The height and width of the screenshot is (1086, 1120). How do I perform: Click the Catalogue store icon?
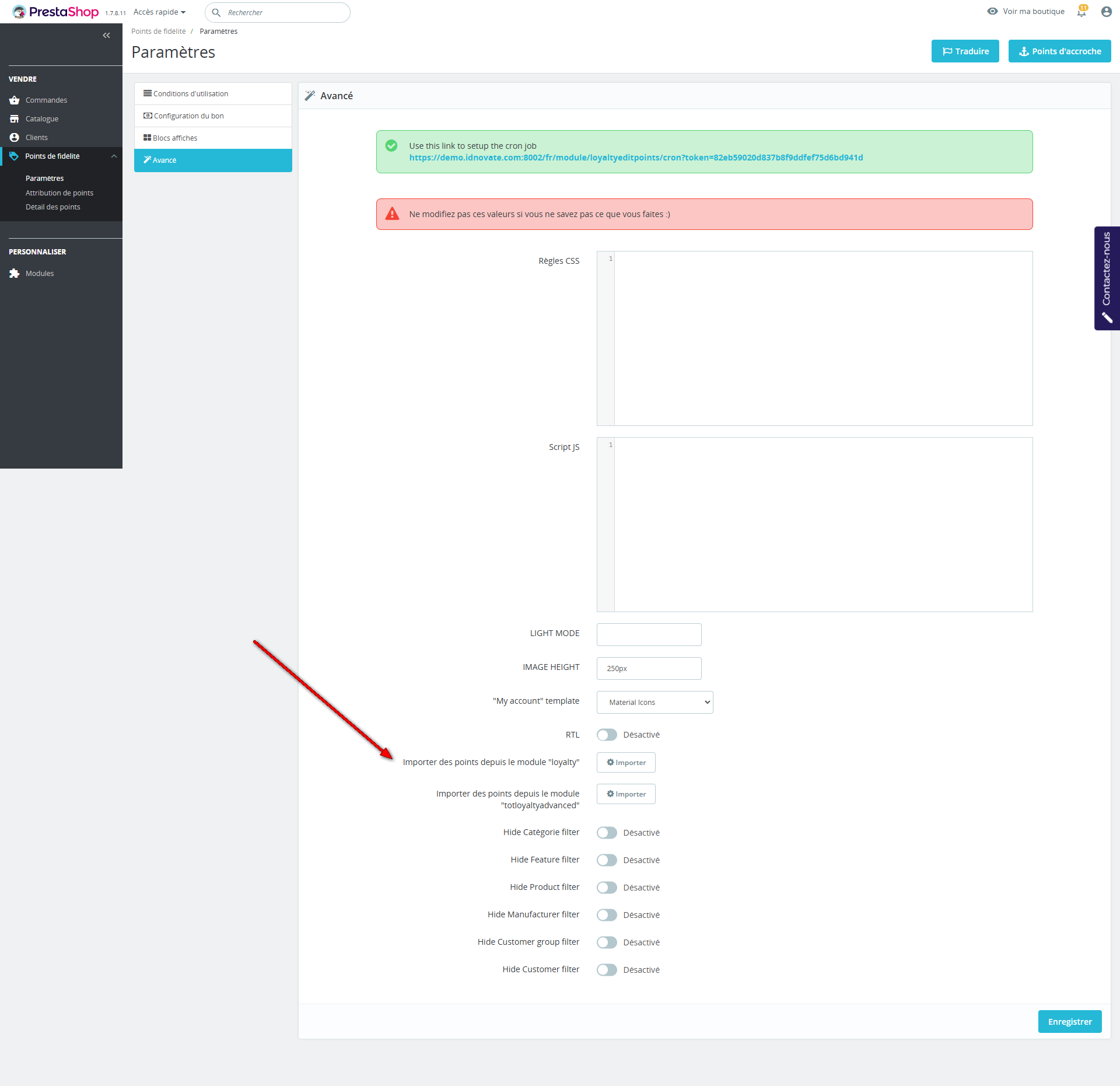click(x=15, y=119)
